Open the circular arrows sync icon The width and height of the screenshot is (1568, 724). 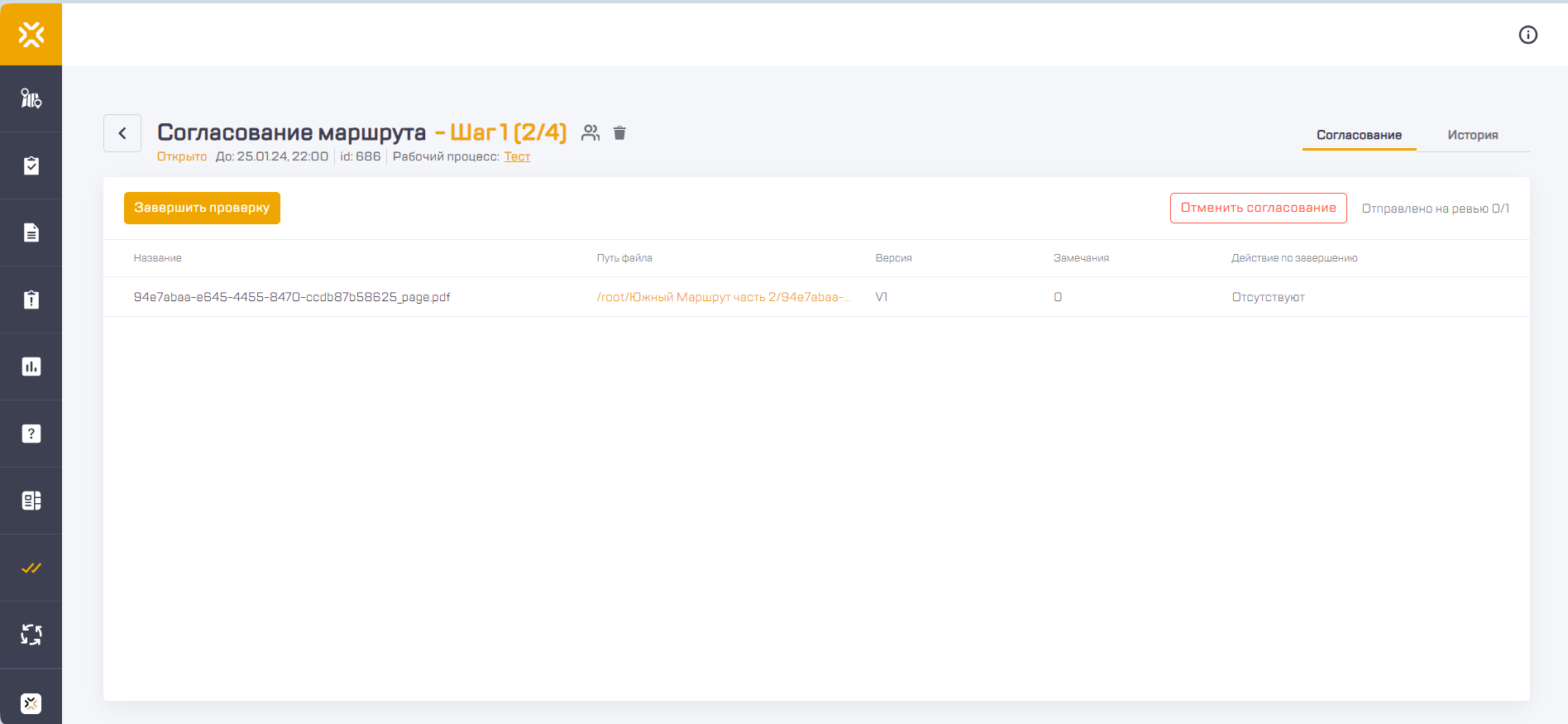click(31, 635)
